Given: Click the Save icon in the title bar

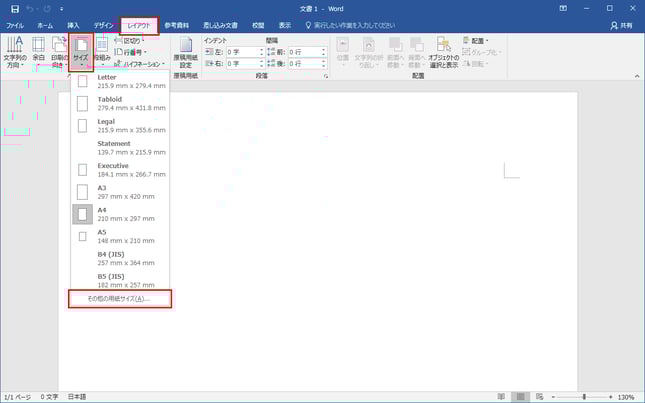Looking at the screenshot, I should (x=15, y=9).
